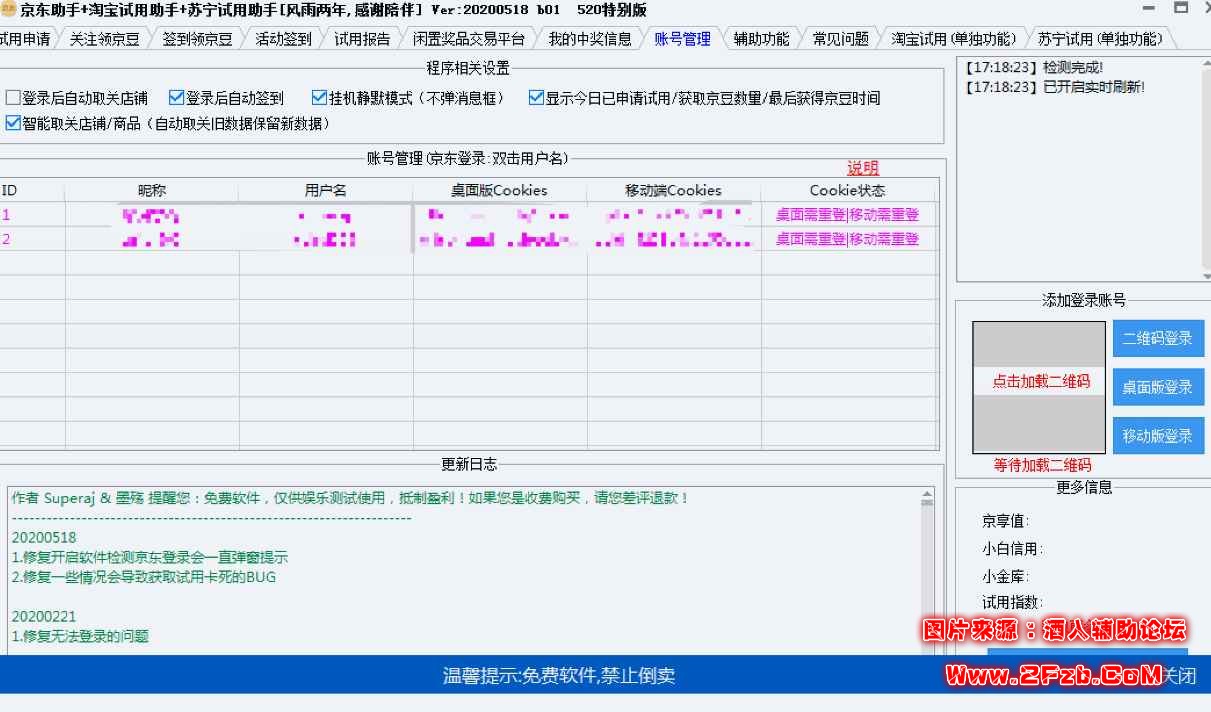Open 淘宝试用(单独功能) tab
The height and width of the screenshot is (712, 1211).
[953, 39]
